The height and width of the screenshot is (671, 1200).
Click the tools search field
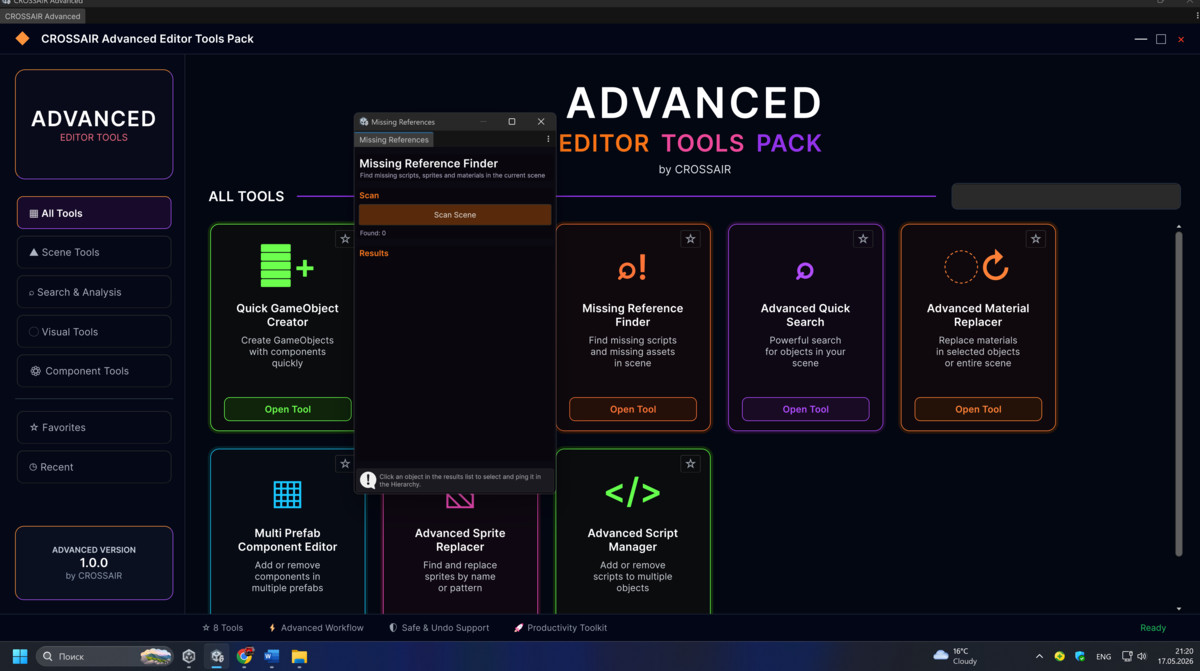1066,196
